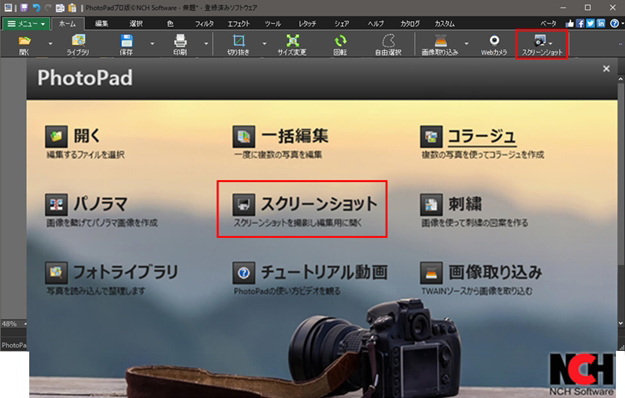Image resolution: width=625 pixels, height=398 pixels.
Task: Switch to the 色 tab
Action: 170,24
